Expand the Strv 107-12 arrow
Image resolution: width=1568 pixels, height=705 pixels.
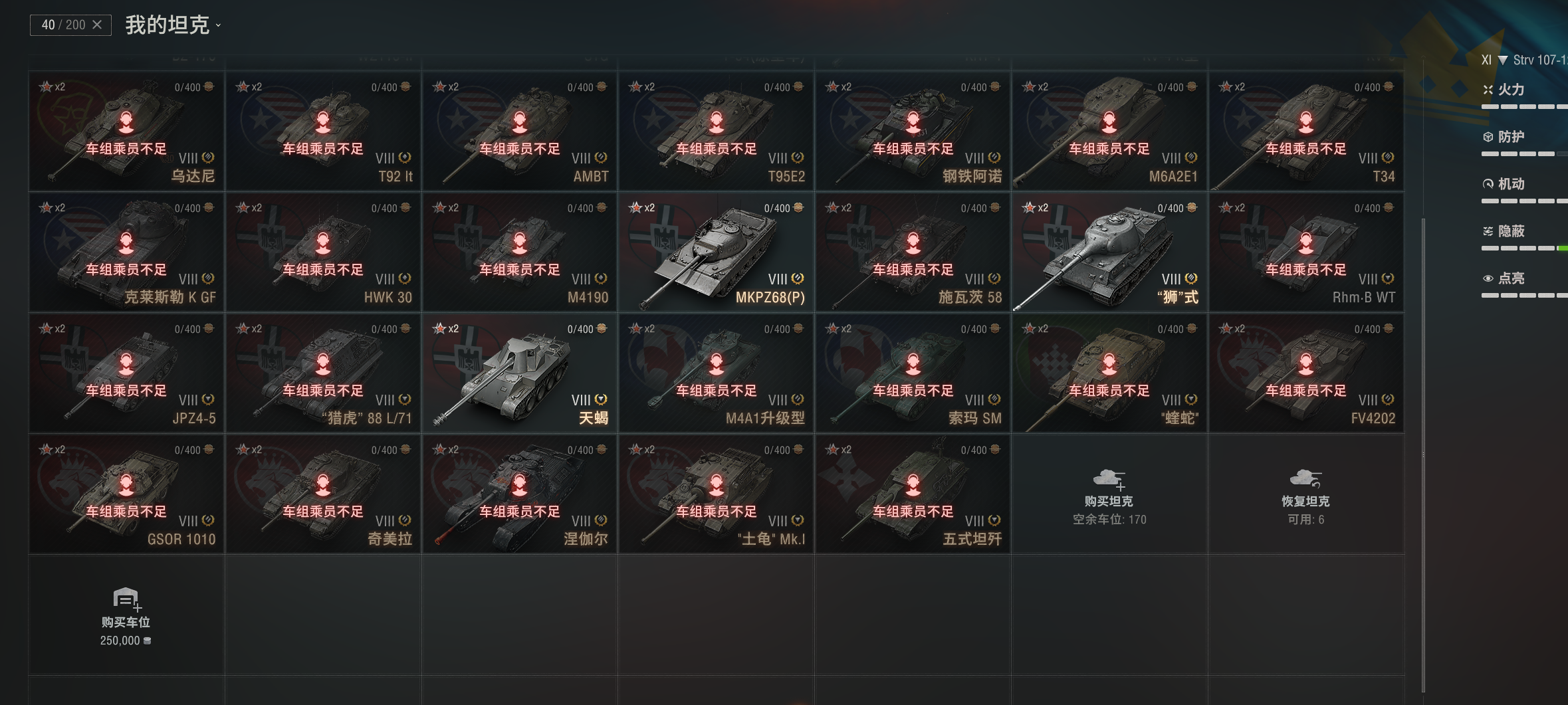pyautogui.click(x=1502, y=60)
